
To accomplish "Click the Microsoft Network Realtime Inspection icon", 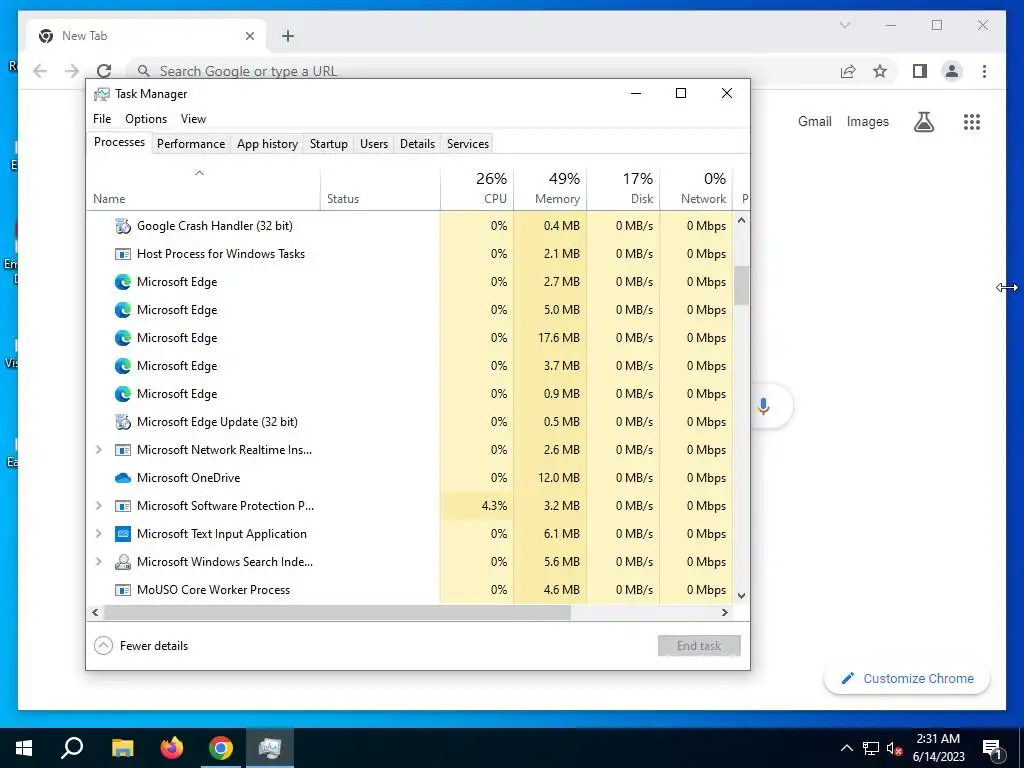I will (122, 450).
